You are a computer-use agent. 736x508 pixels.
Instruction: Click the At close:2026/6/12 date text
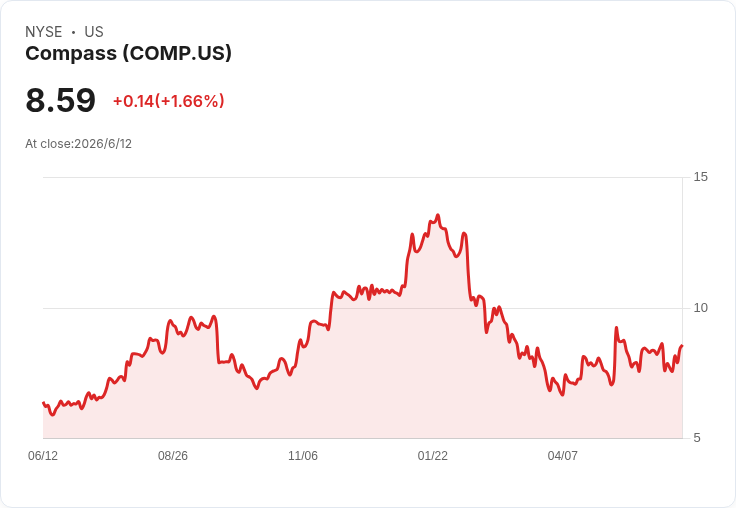78,144
